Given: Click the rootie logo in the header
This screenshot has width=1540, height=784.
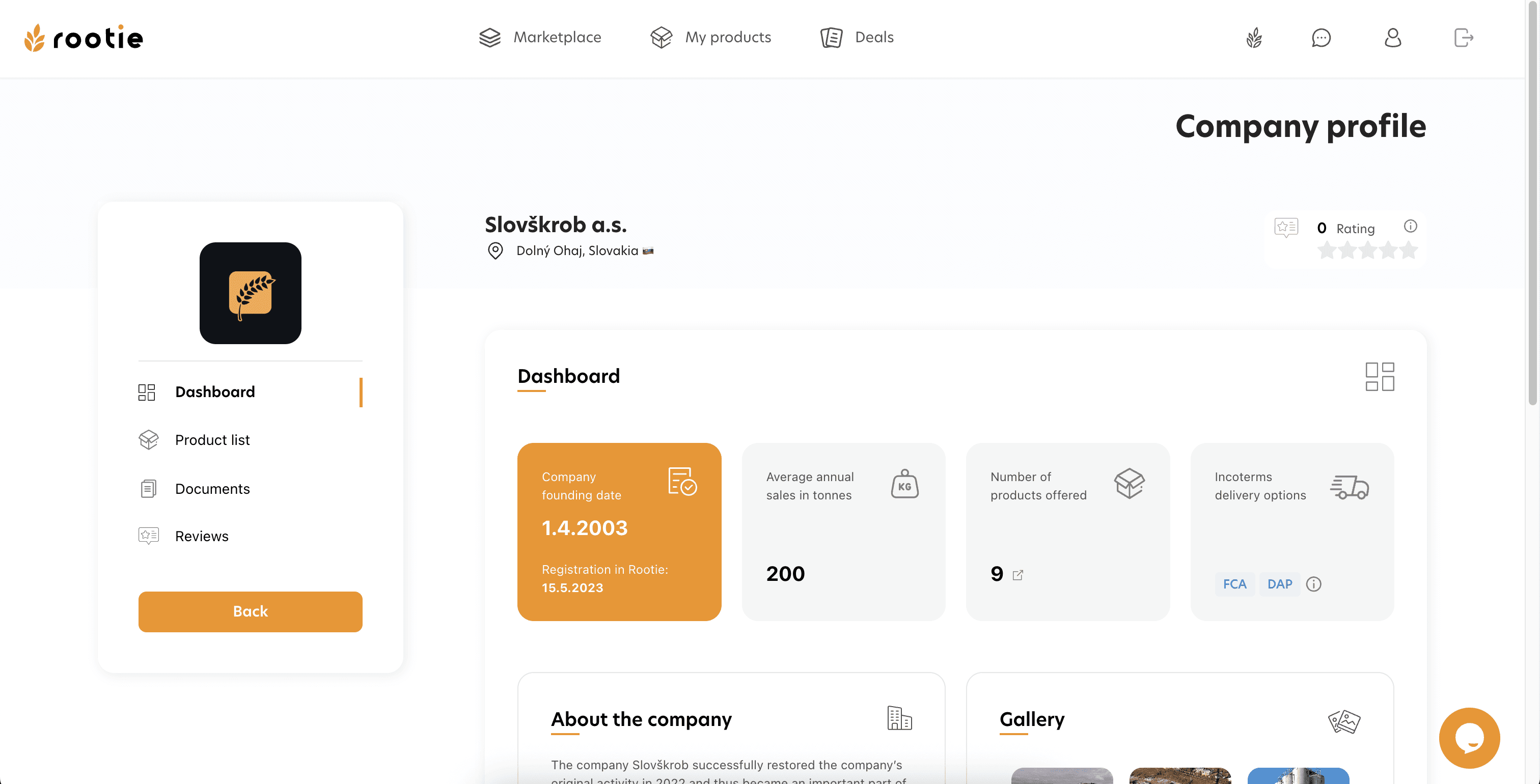Looking at the screenshot, I should pos(84,38).
